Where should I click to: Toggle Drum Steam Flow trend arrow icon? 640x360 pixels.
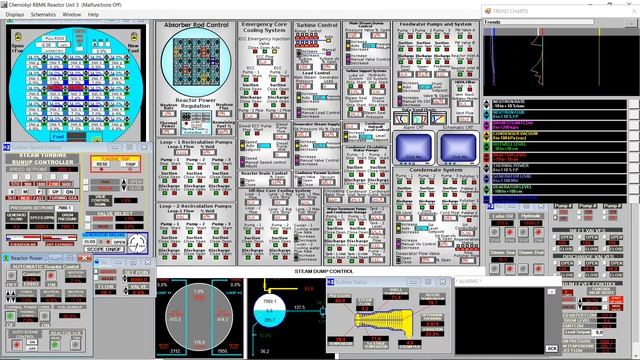pyautogui.click(x=487, y=125)
